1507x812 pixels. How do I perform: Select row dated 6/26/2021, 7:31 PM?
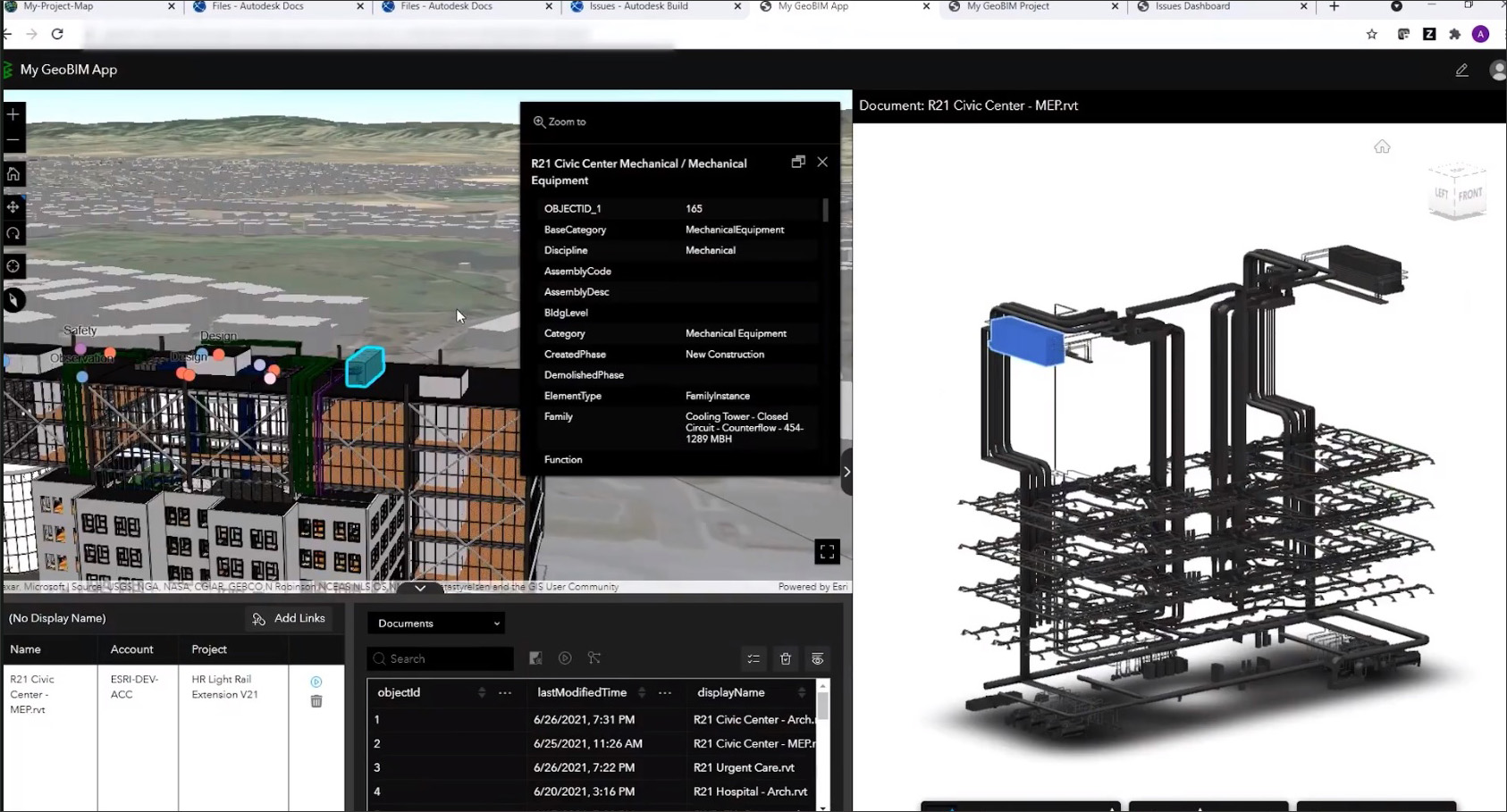tap(592, 719)
